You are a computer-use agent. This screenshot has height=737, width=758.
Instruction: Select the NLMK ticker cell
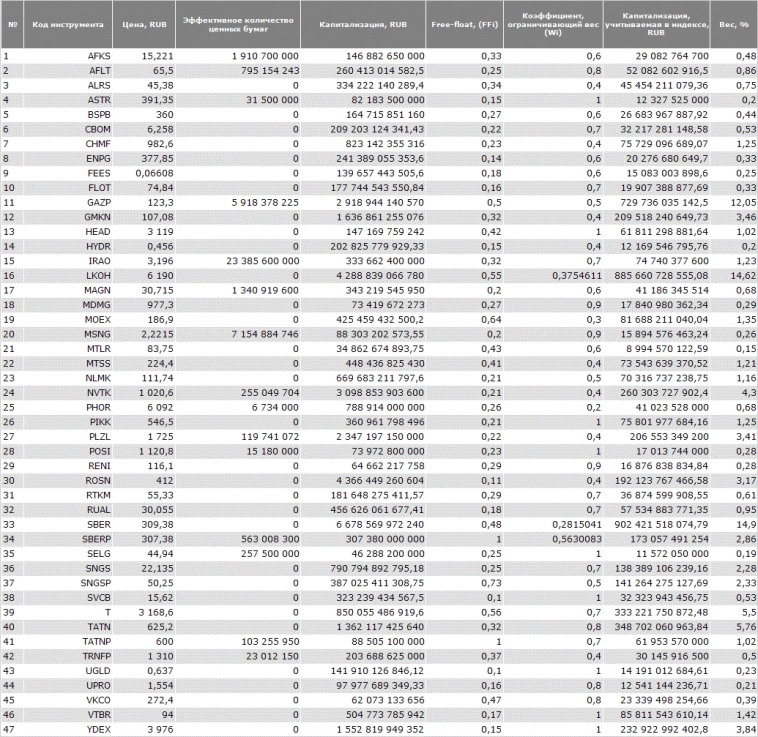point(68,378)
